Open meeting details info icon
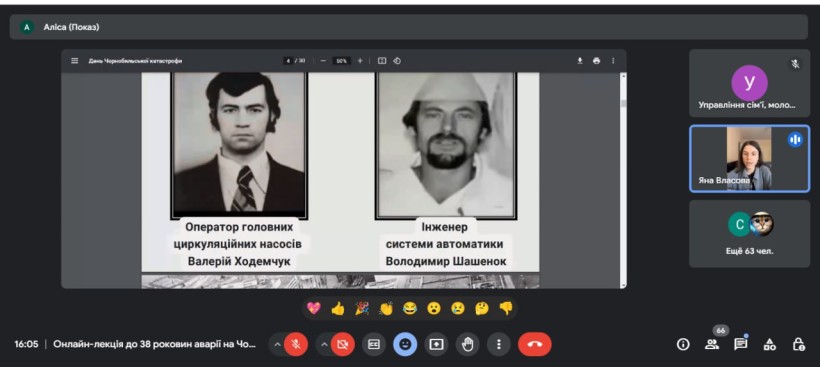This screenshot has height=367, width=820. (x=683, y=345)
